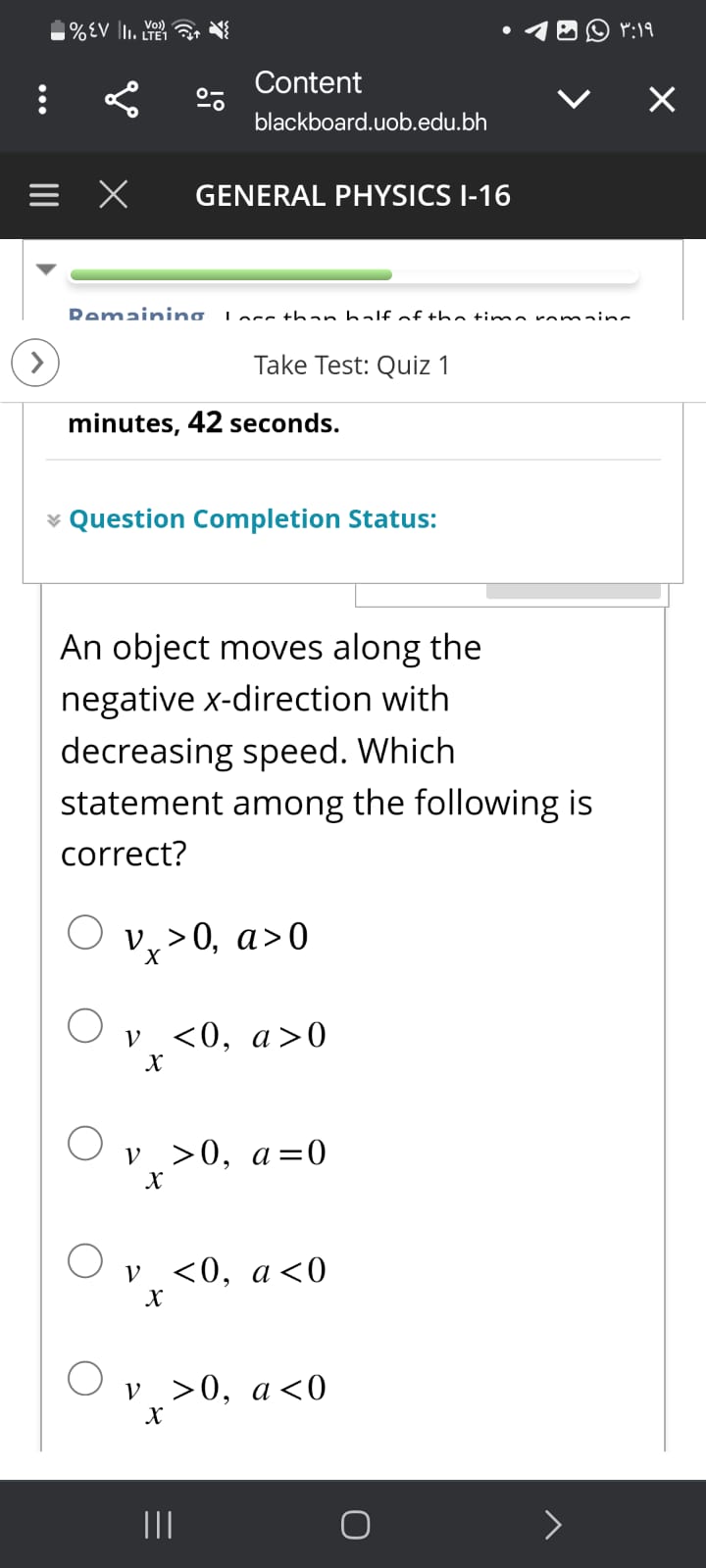The image size is (706, 1568).
Task: Close the quiz with the X icon
Action: click(113, 194)
